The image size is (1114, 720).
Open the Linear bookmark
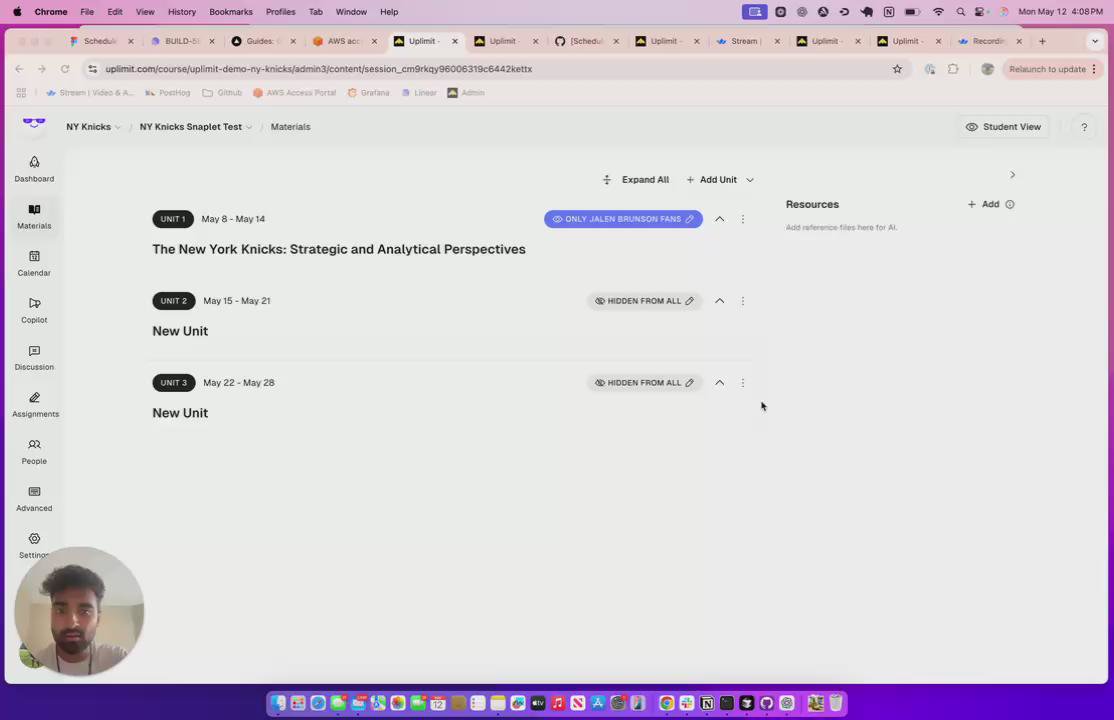(x=418, y=93)
